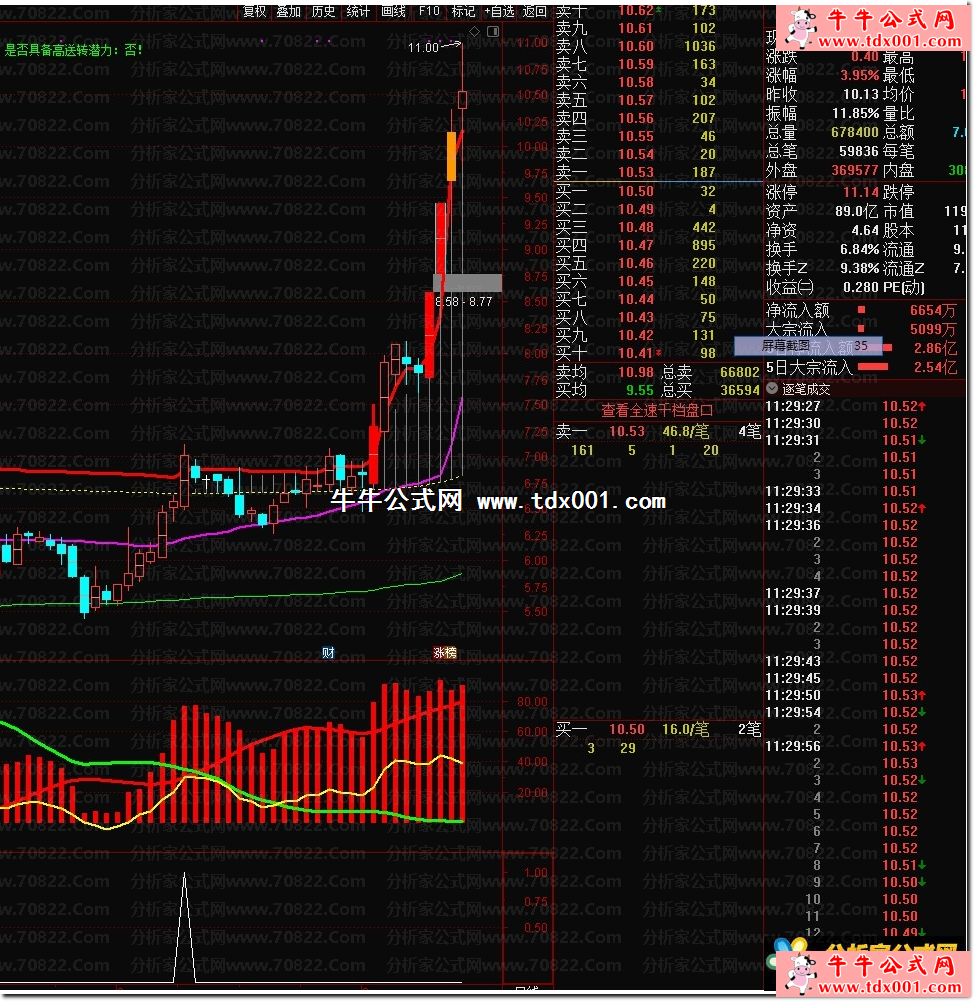This screenshot has height=1002, width=976.
Task: Click the white spike in bottom indicator
Action: coord(184,930)
